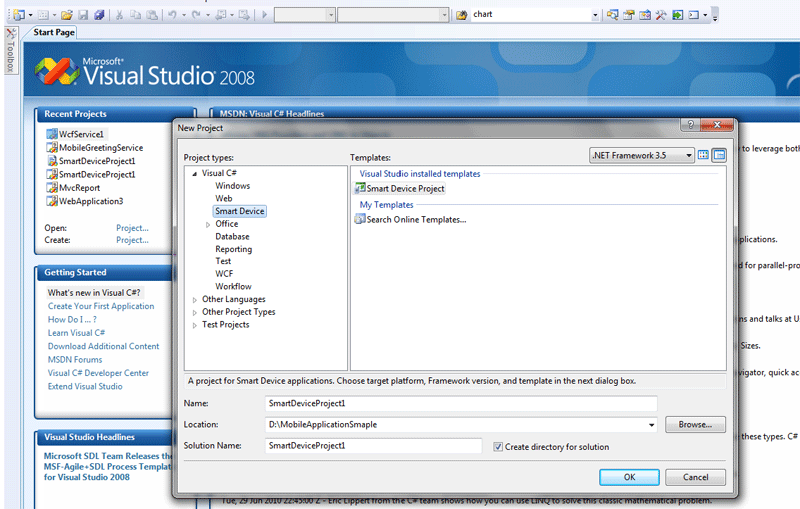
Task: Click the Open File folder icon
Action: [66, 15]
